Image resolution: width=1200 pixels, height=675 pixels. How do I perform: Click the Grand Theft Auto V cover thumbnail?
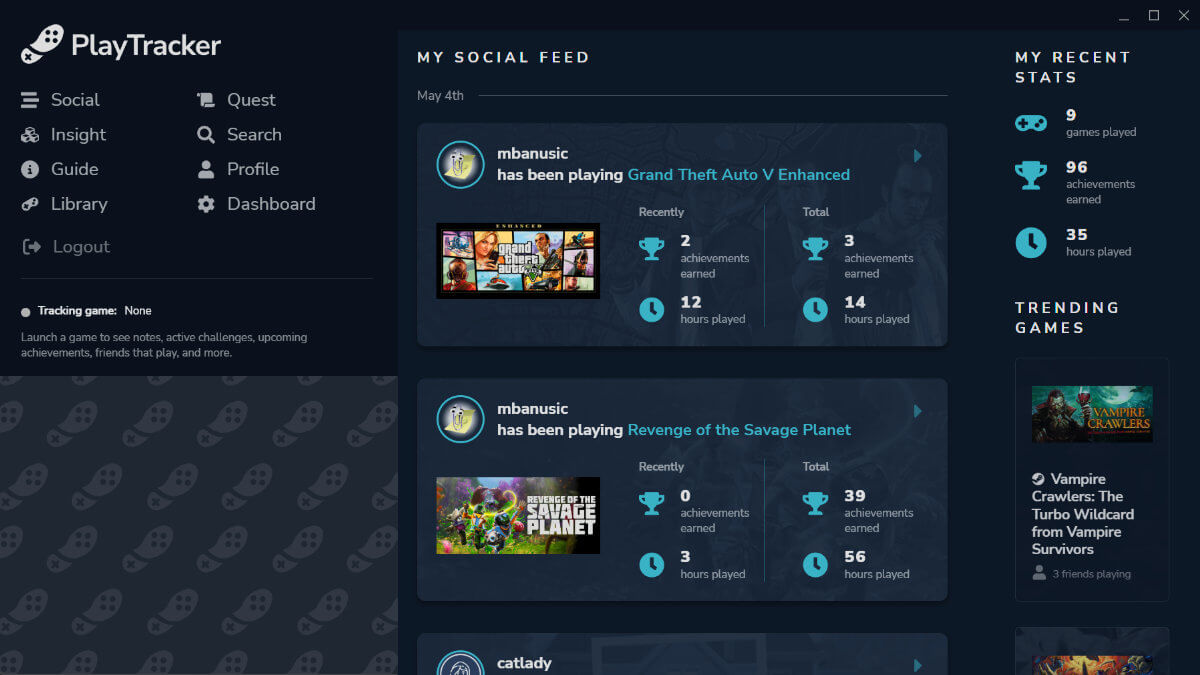[x=518, y=260]
